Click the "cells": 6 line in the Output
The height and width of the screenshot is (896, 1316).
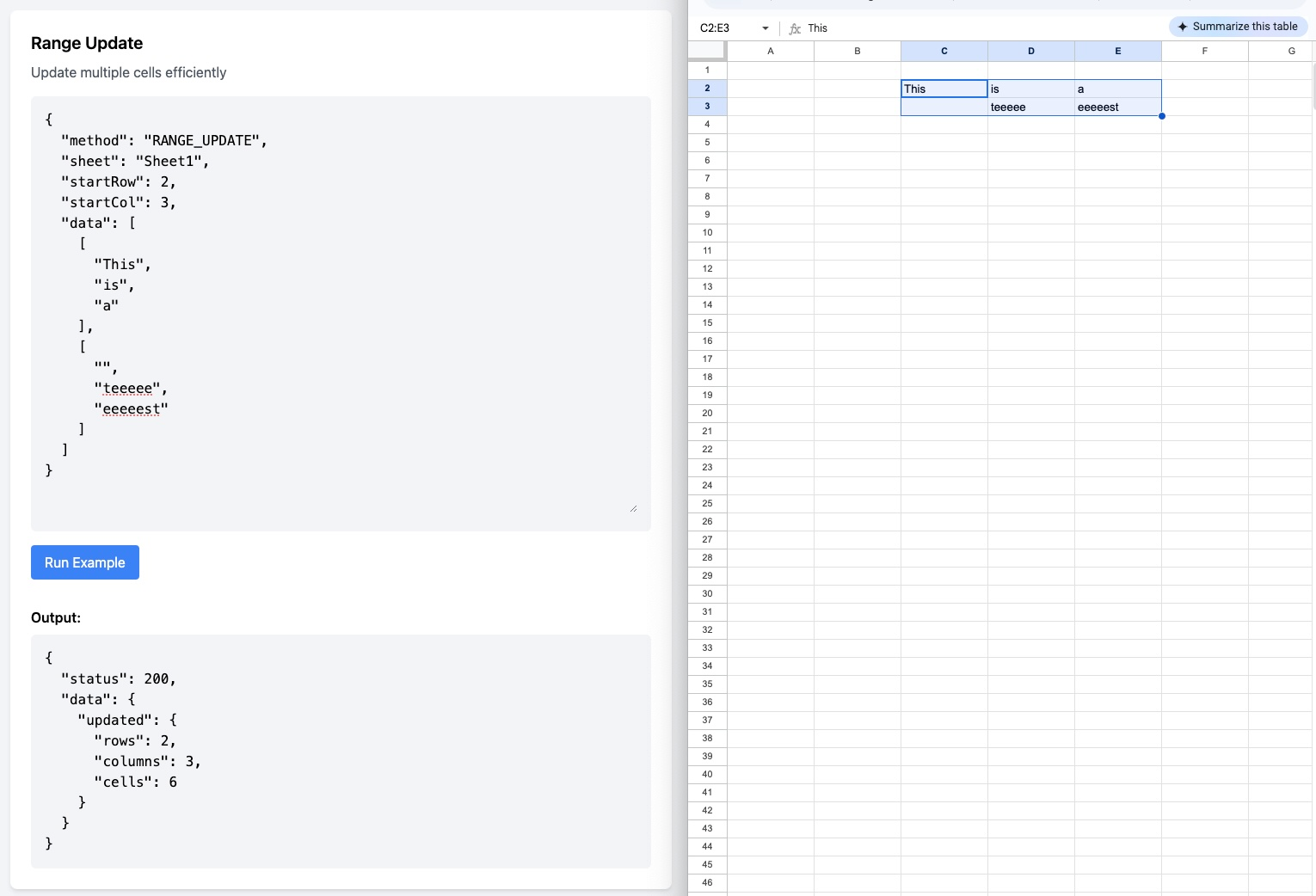[x=136, y=782]
